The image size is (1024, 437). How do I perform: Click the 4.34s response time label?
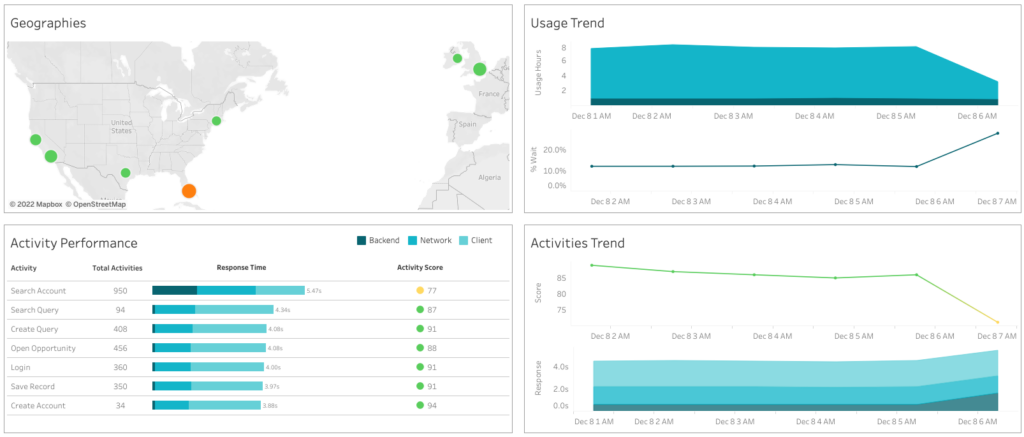pos(283,310)
